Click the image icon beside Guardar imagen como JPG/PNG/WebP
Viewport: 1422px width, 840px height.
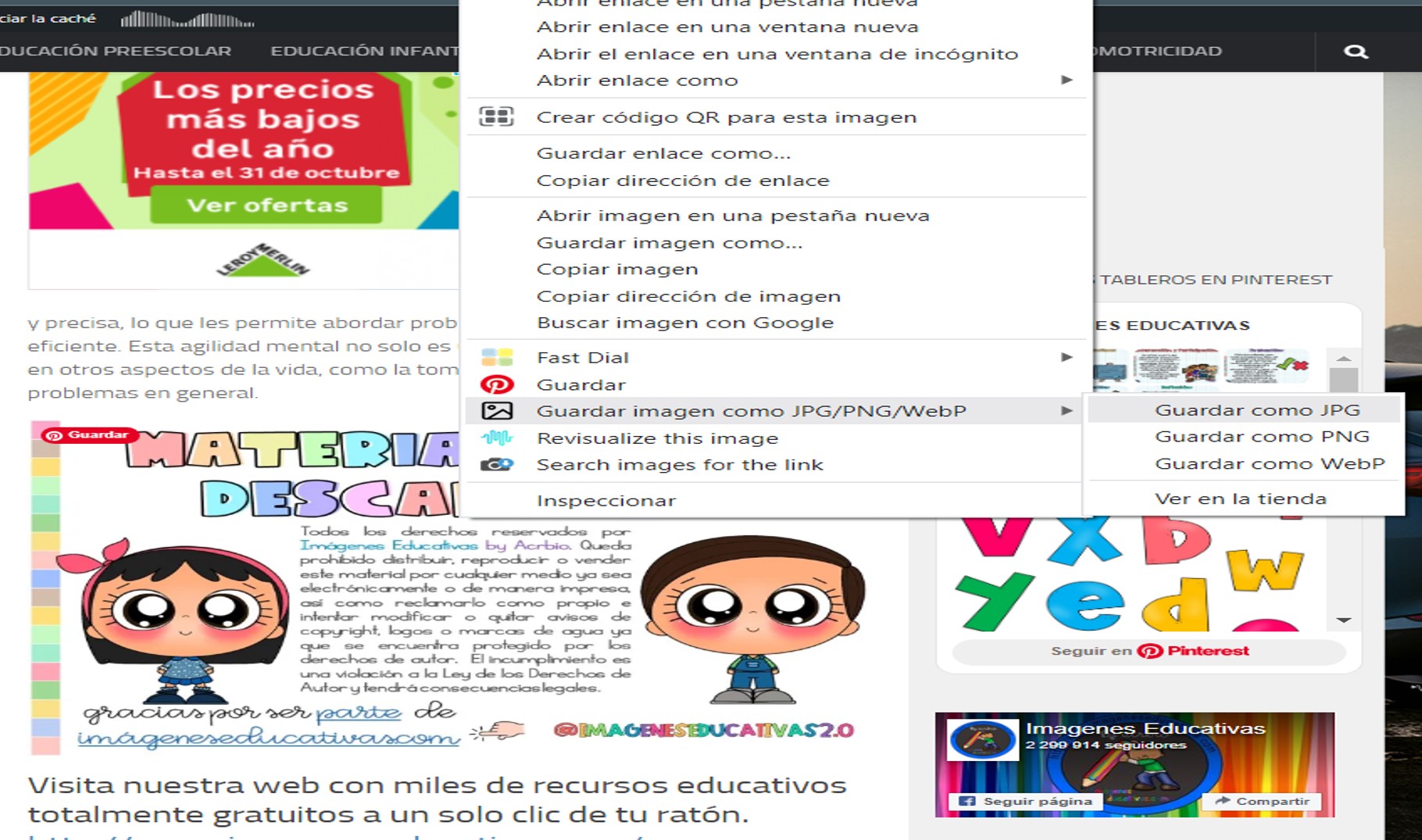point(497,411)
